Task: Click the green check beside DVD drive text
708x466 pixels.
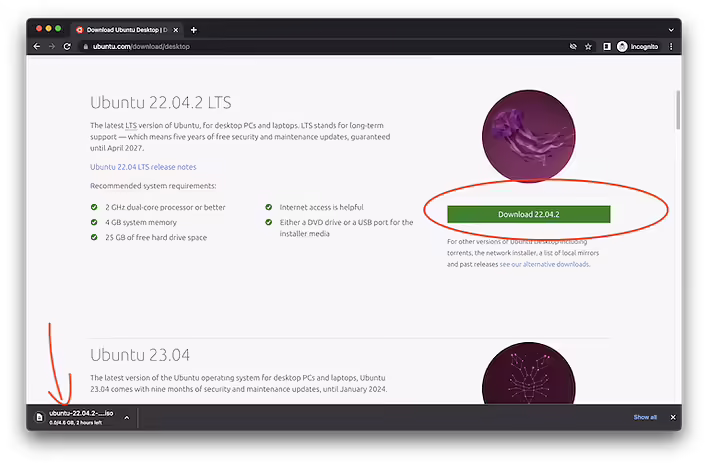Action: (269, 222)
